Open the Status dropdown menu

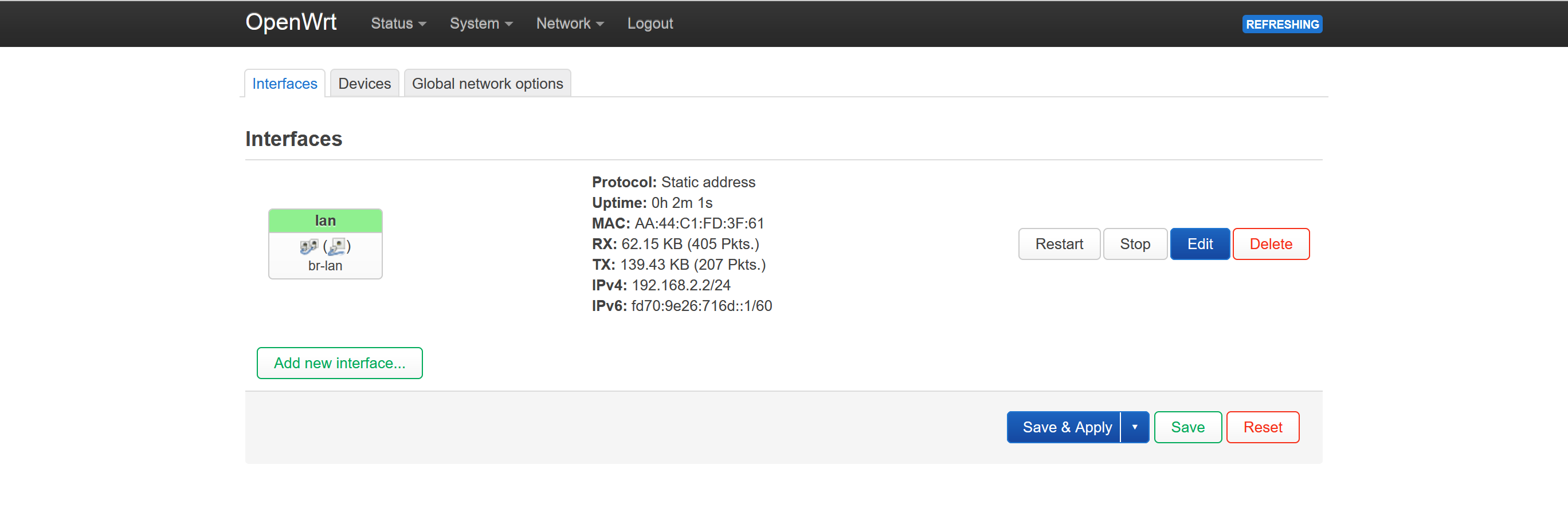pyautogui.click(x=398, y=23)
